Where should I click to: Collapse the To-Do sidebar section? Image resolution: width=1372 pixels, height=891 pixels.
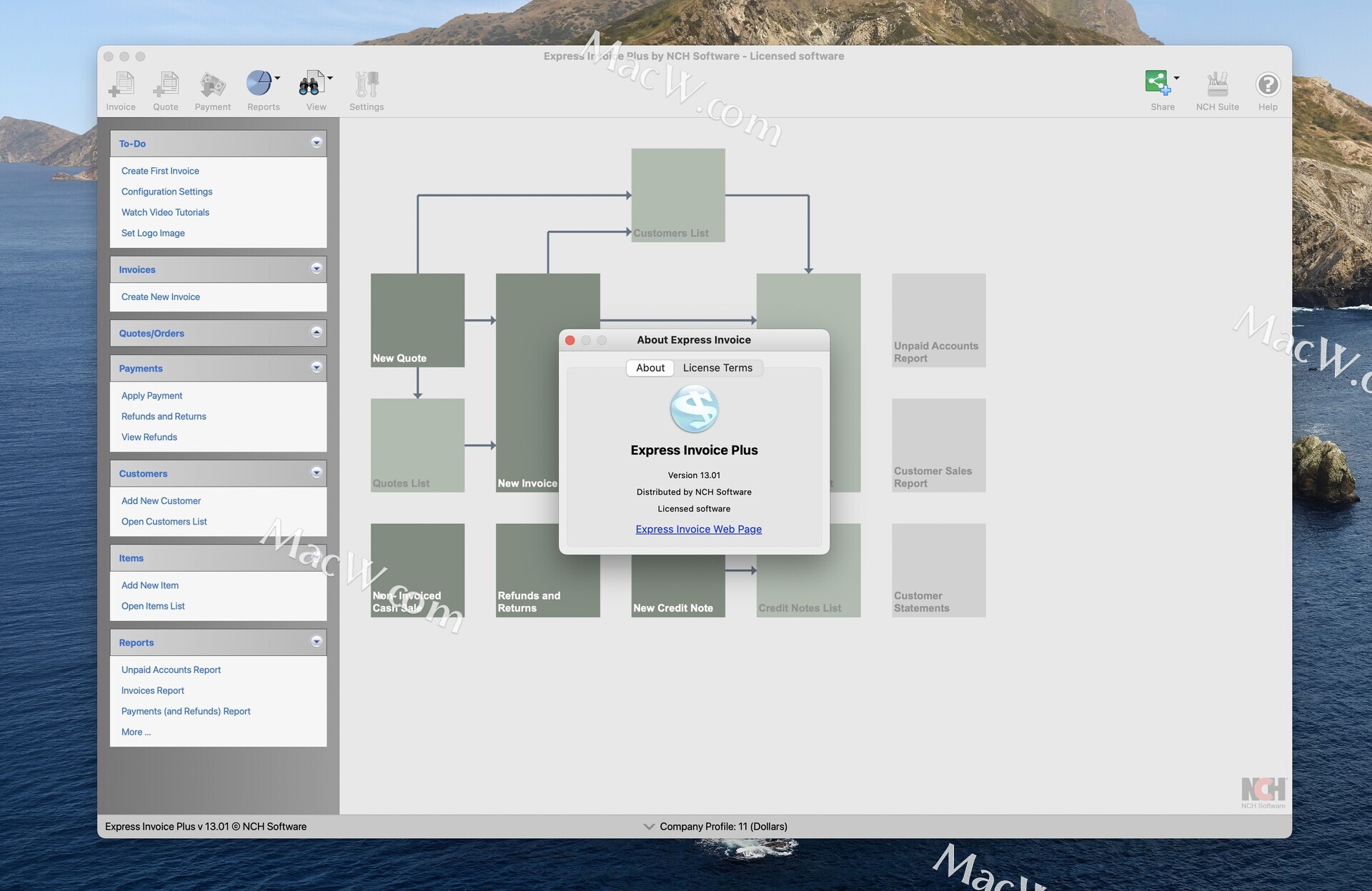(317, 143)
